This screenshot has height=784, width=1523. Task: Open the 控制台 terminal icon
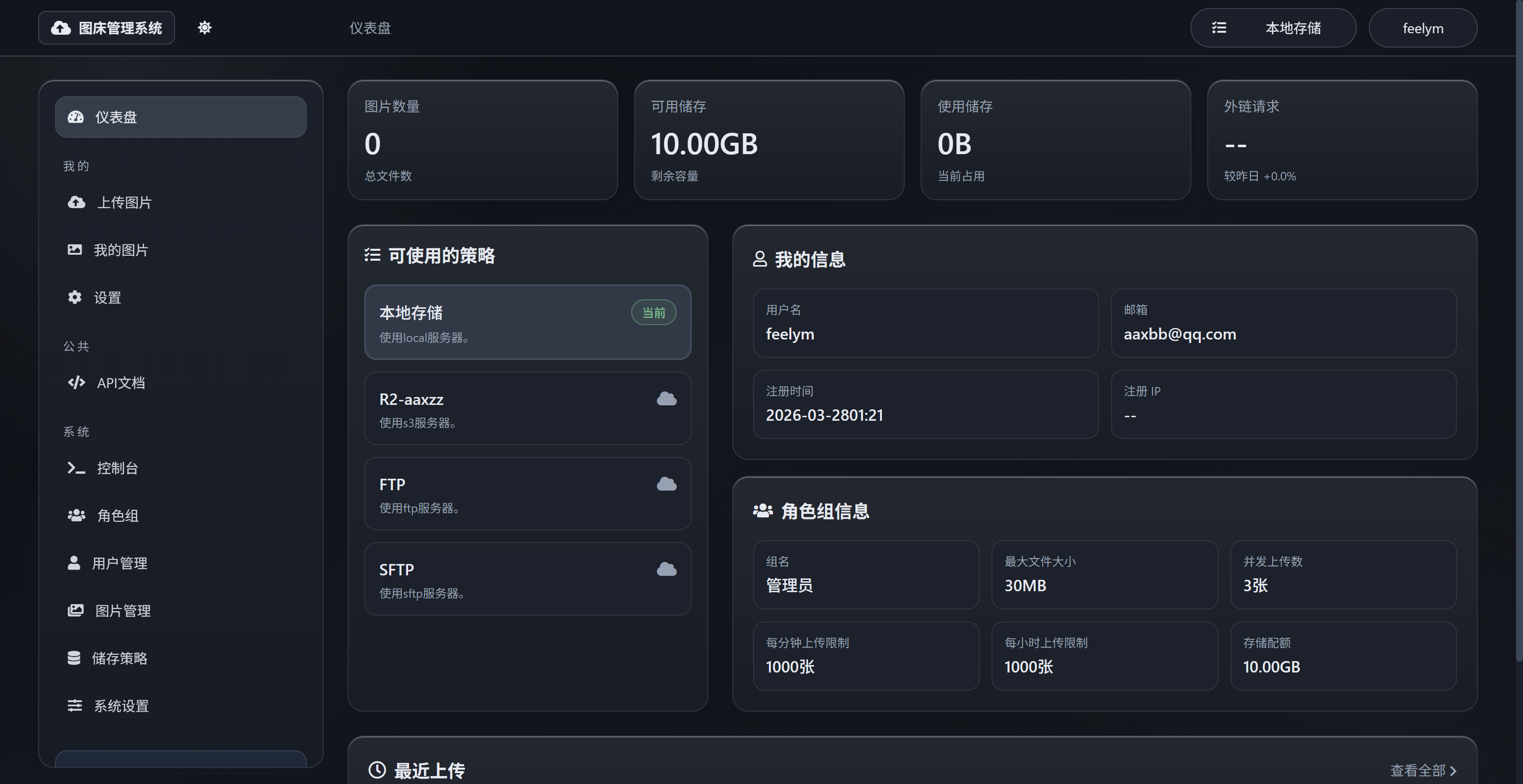[x=76, y=468]
